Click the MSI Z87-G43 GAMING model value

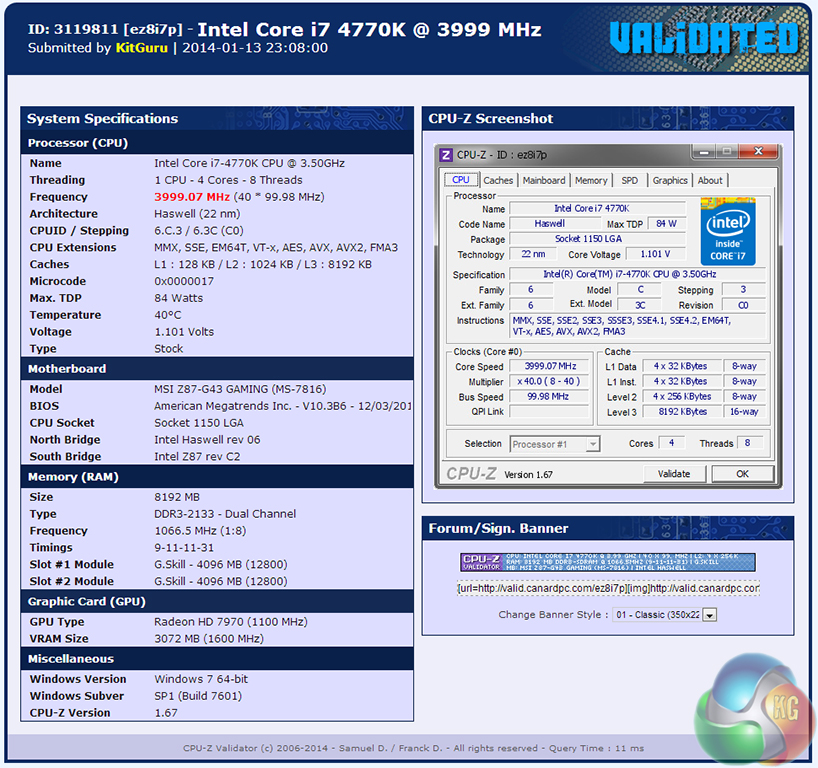pyautogui.click(x=240, y=389)
